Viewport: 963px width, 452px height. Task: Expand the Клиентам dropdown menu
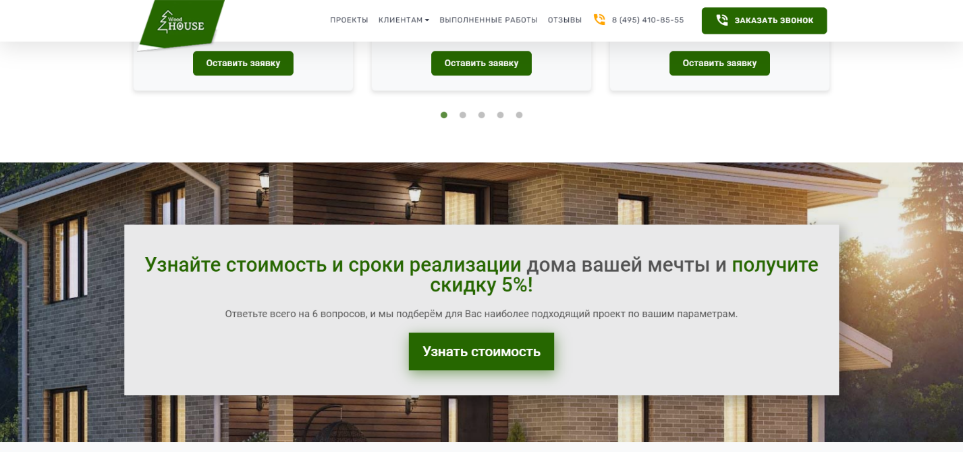click(x=403, y=20)
